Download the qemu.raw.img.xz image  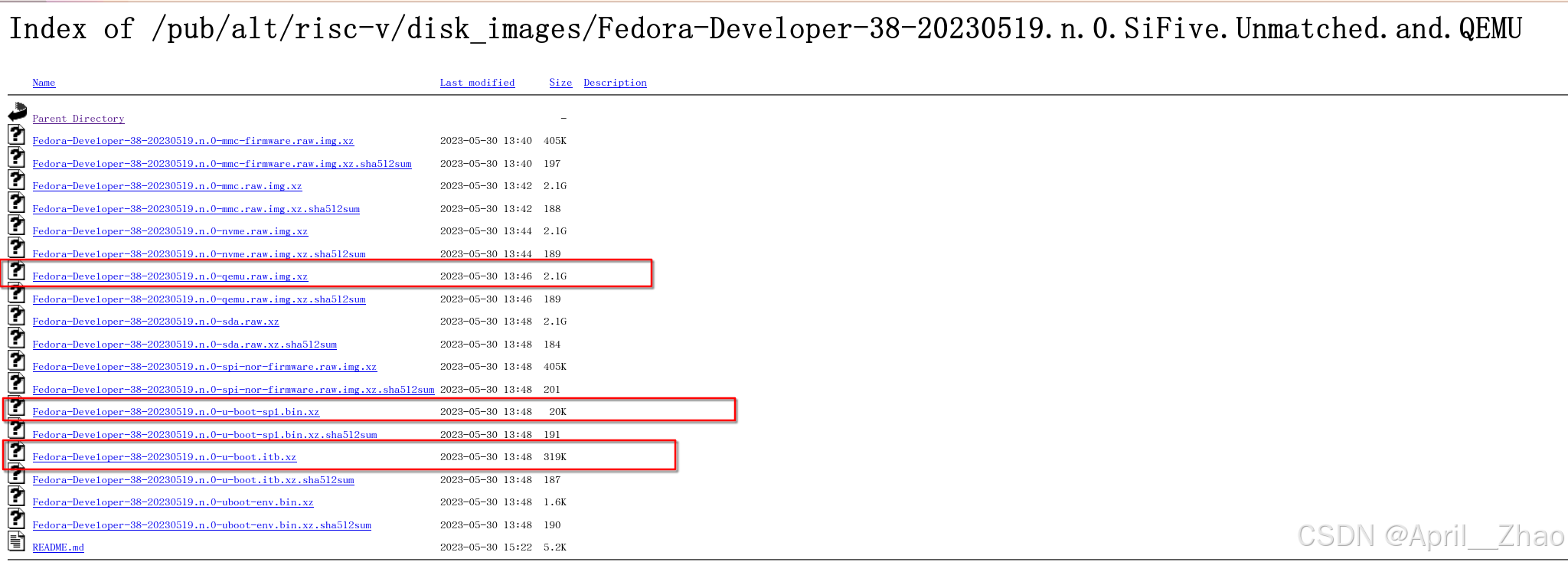coord(170,276)
